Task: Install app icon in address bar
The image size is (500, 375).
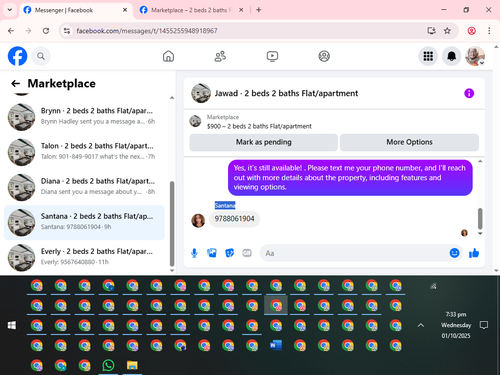Action: (x=431, y=31)
